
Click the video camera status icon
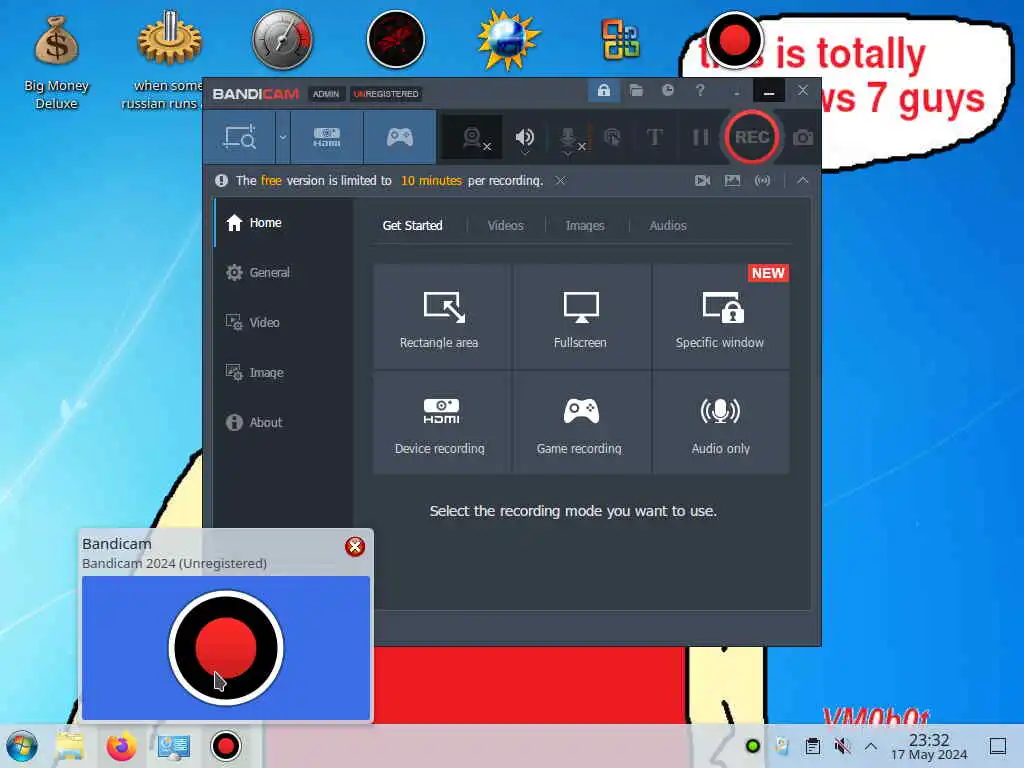point(703,181)
